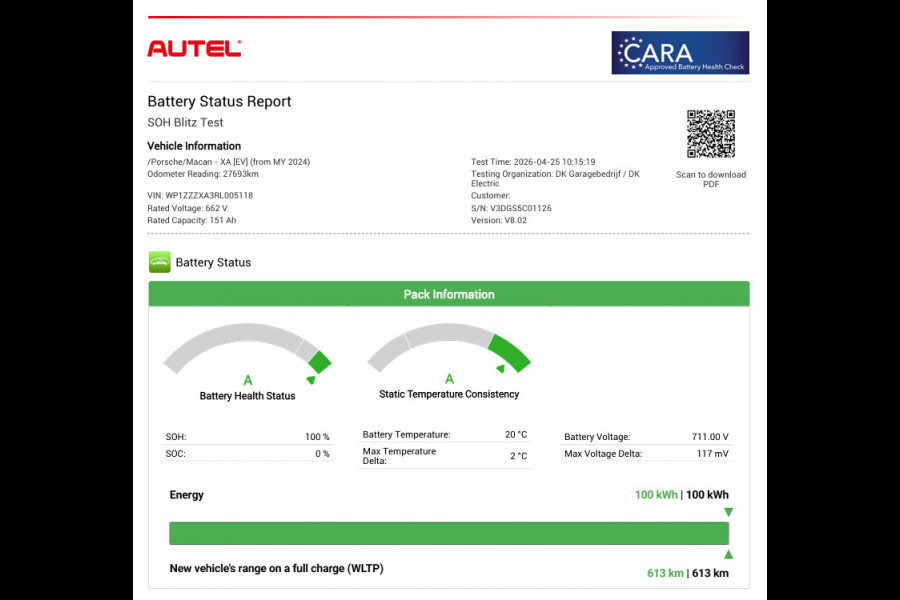Screen dimensions: 900x600
Task: Click the Battery Status Report title
Action: [x=219, y=101]
